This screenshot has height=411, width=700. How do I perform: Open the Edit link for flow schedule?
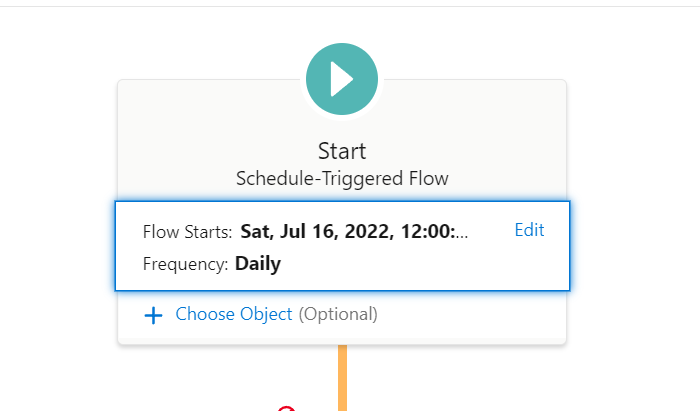click(x=529, y=230)
